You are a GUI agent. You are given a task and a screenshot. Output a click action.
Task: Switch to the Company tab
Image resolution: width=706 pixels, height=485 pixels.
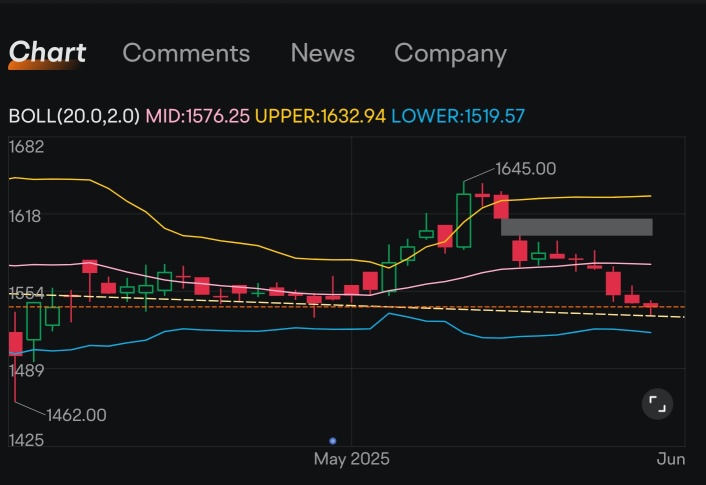coord(450,54)
